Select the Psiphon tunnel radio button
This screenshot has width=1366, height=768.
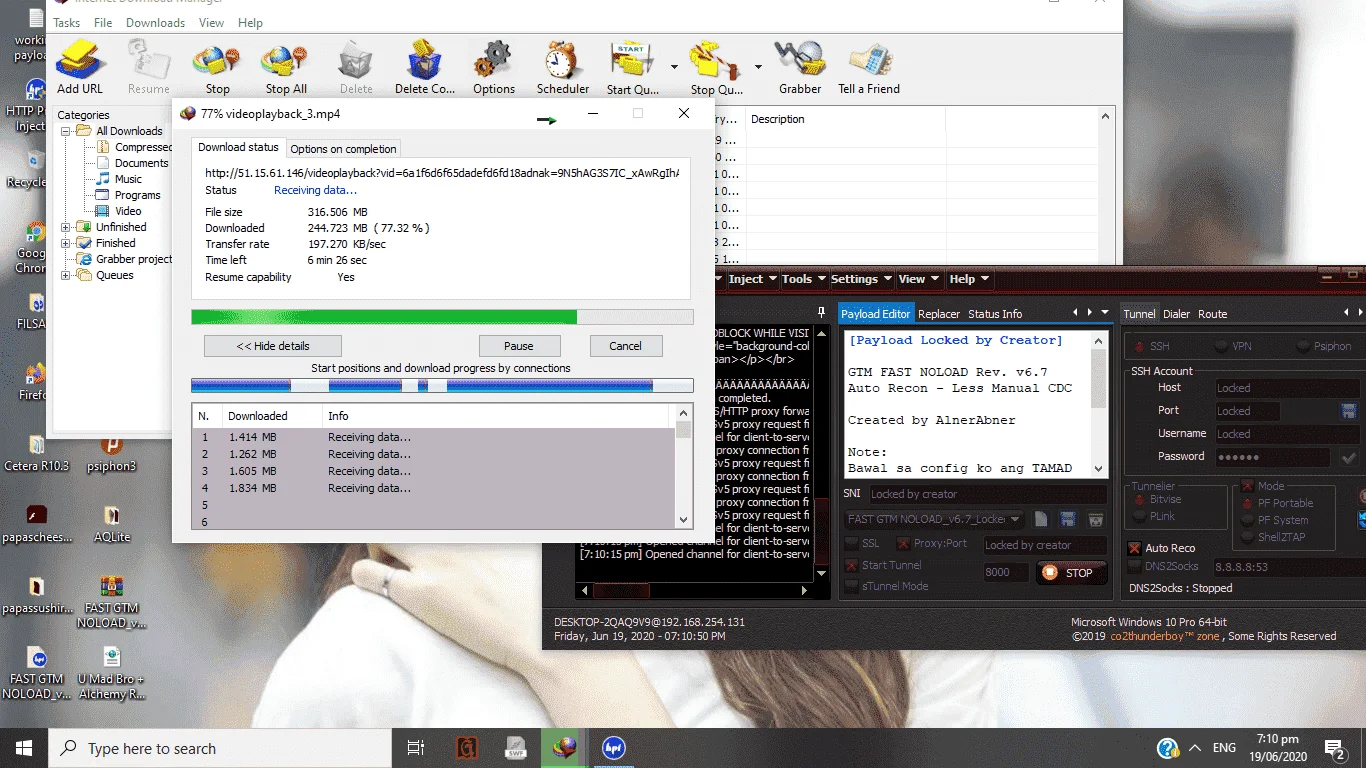click(1303, 346)
